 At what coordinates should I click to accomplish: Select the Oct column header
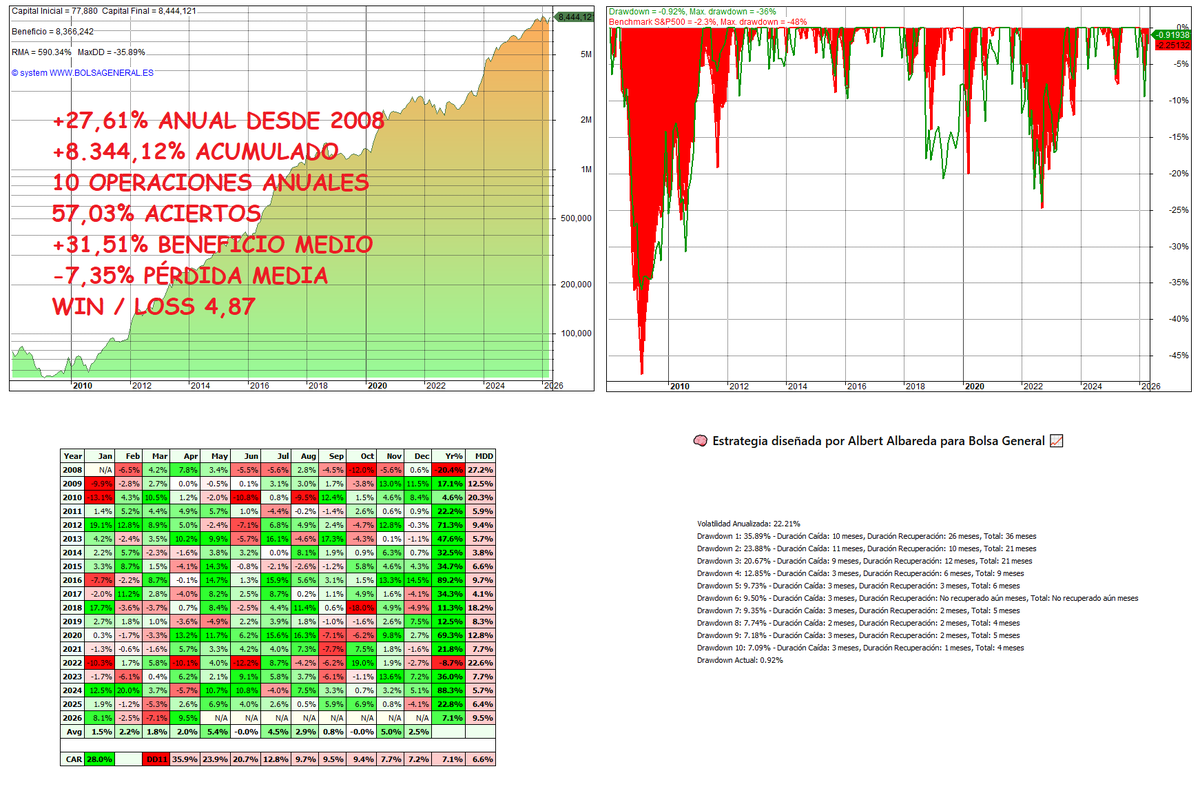point(361,456)
